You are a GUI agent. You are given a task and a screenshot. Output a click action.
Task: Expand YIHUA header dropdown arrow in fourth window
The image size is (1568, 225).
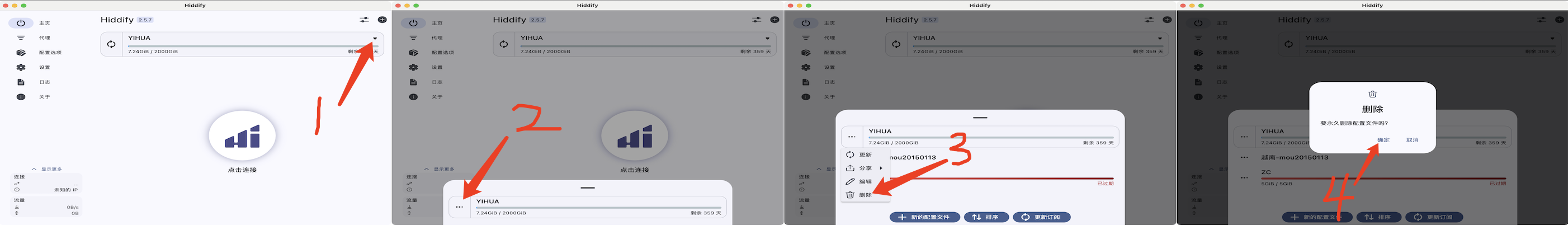[1553, 39]
